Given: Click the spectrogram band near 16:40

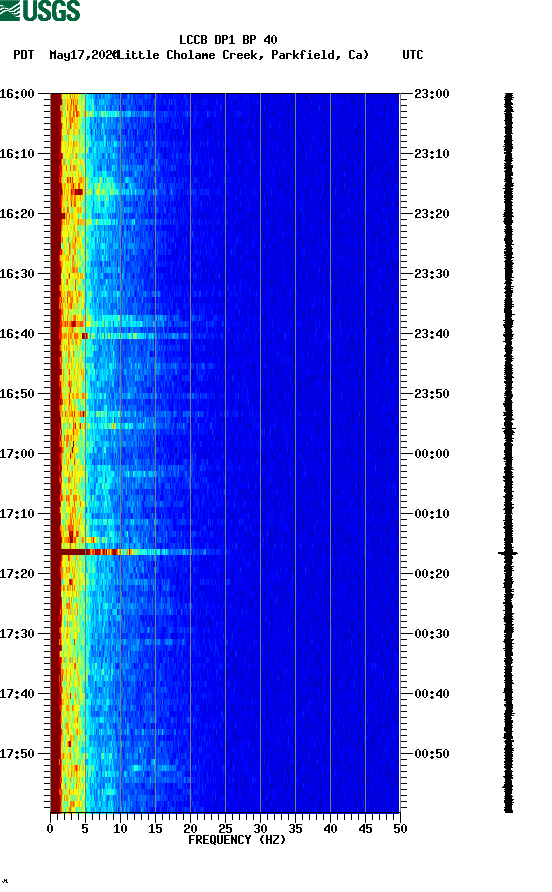Looking at the screenshot, I should [137, 336].
